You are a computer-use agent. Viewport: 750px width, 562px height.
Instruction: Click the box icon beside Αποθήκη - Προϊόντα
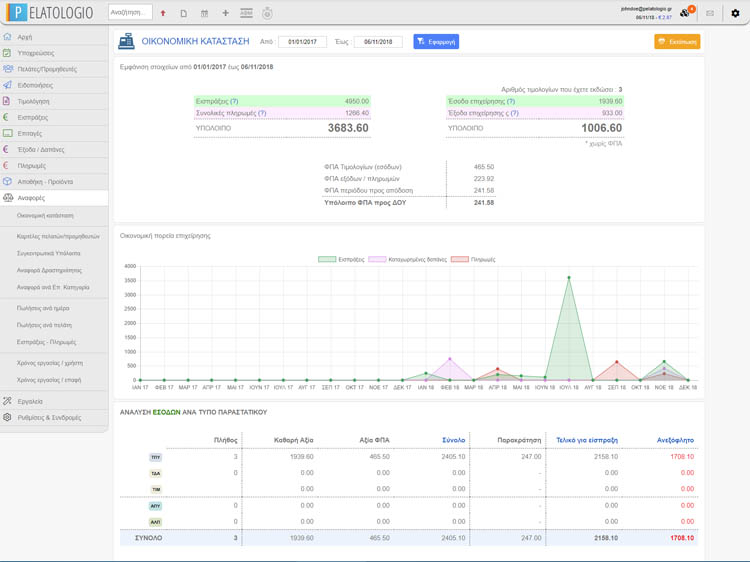point(7,181)
